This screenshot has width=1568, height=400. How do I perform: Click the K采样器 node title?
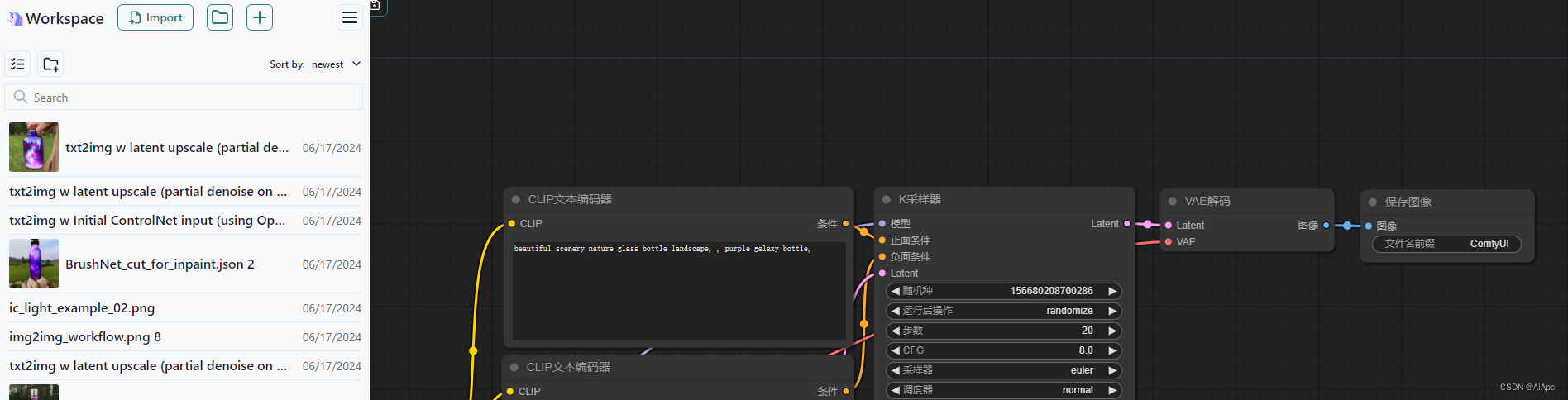[x=920, y=199]
